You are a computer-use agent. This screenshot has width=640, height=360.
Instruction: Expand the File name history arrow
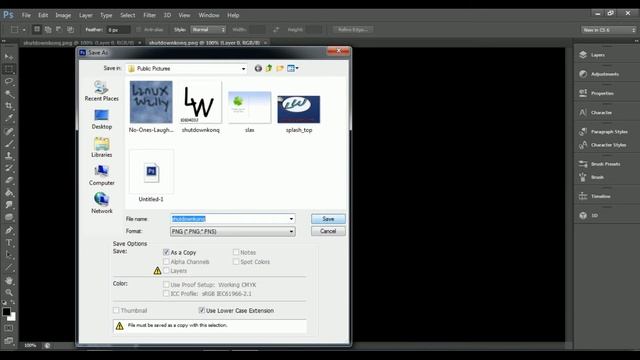tap(291, 219)
